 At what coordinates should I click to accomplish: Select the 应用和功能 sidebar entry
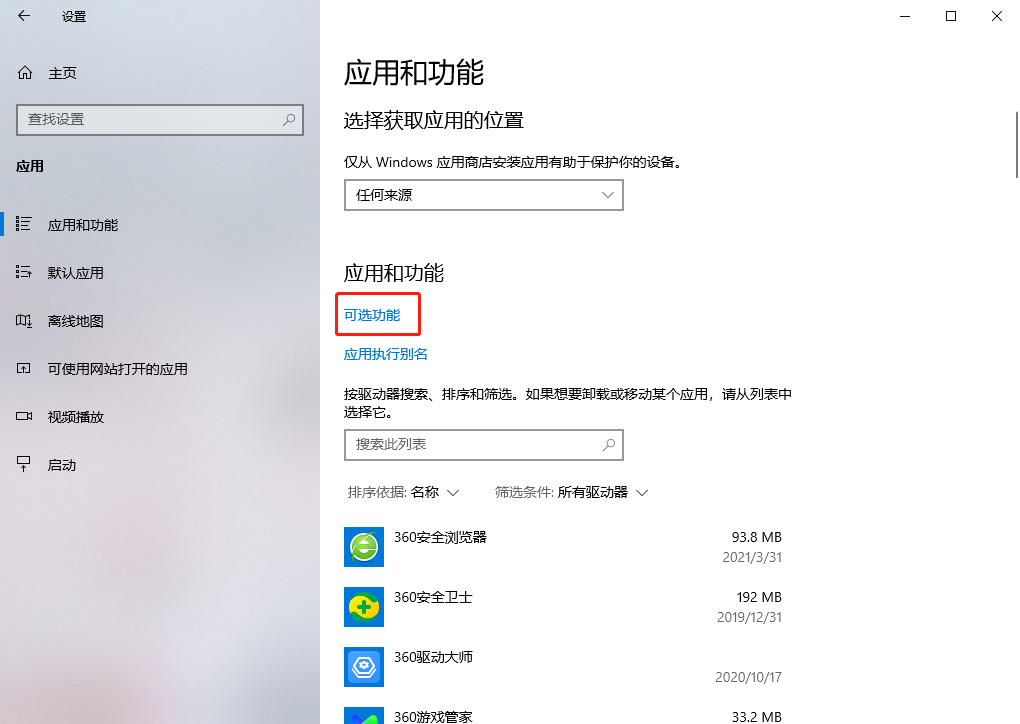coord(83,224)
